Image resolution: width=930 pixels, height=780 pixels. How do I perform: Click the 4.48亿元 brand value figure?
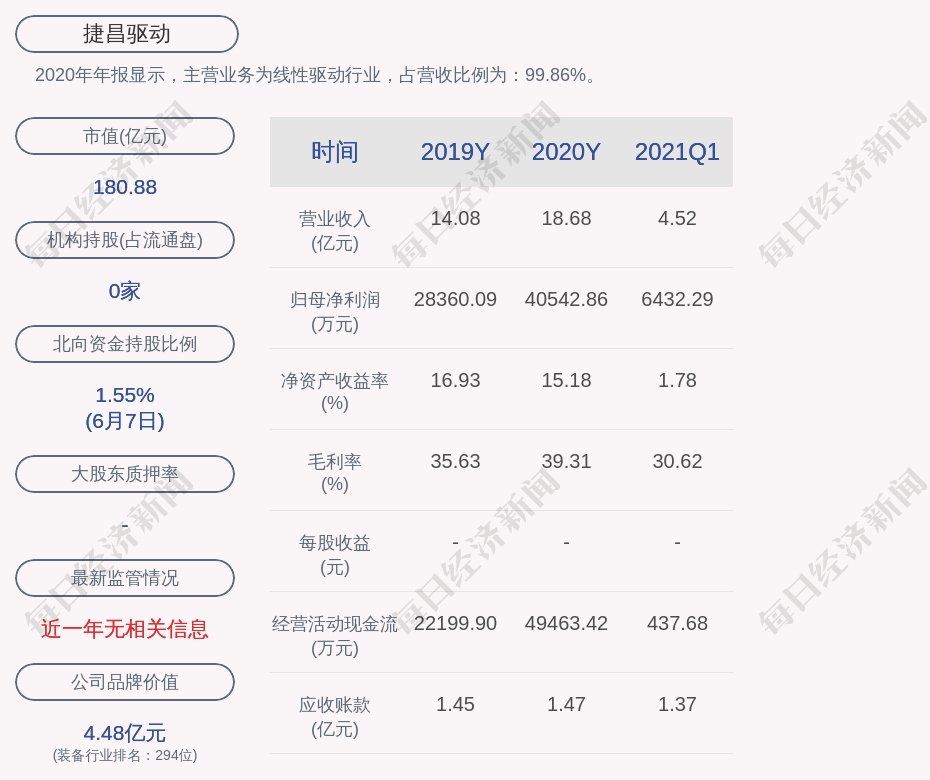[125, 733]
